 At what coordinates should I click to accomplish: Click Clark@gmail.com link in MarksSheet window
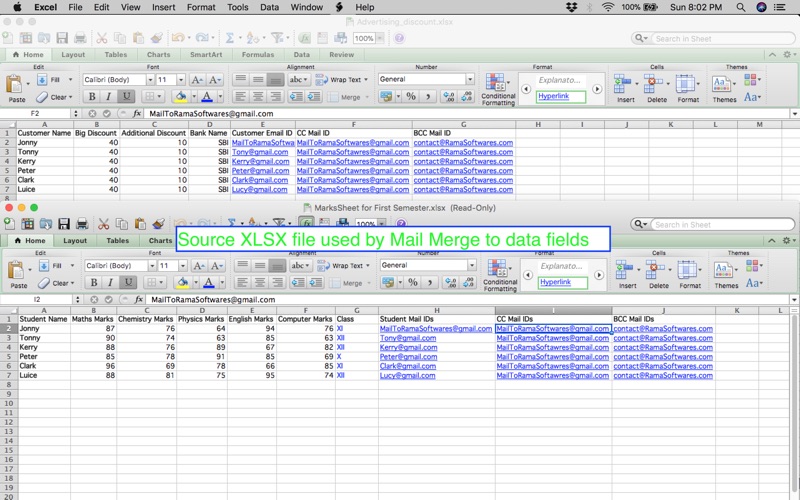pos(408,366)
